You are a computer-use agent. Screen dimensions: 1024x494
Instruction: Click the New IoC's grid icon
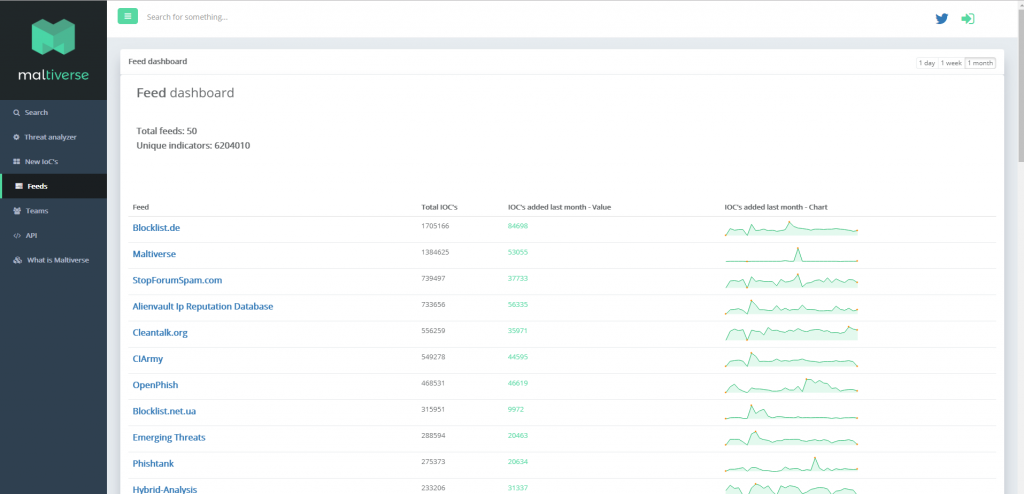pyautogui.click(x=17, y=161)
